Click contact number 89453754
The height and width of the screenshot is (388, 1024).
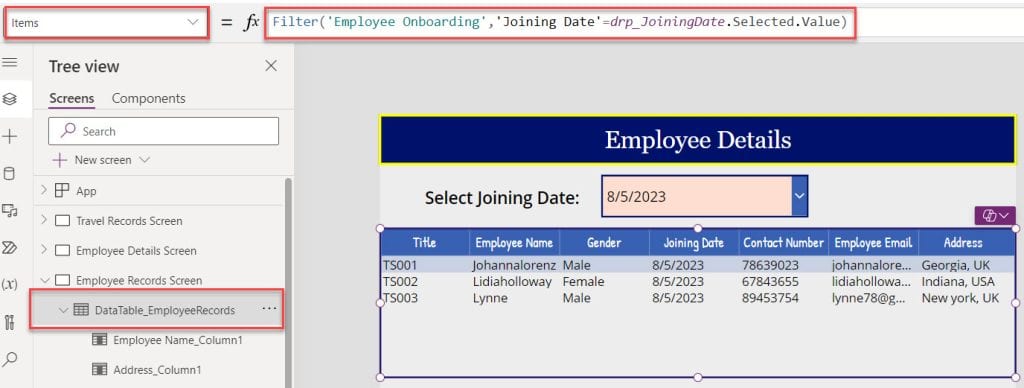coord(770,298)
